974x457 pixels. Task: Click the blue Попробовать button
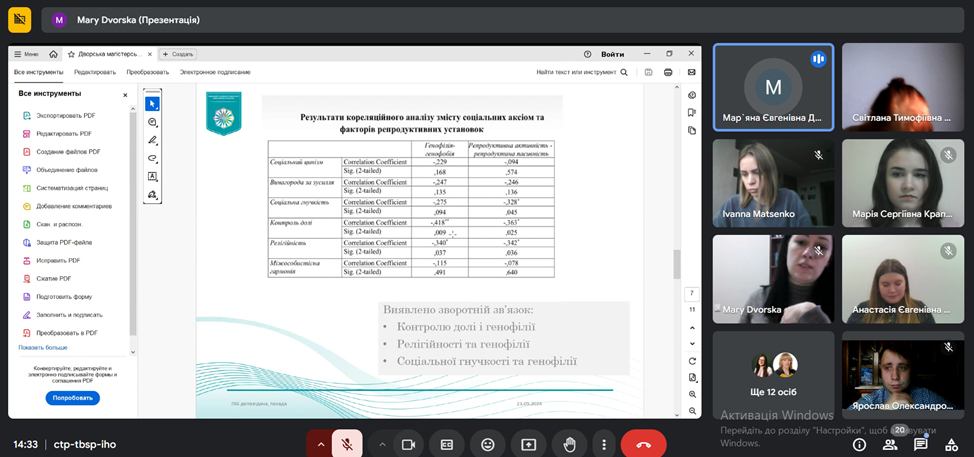click(72, 398)
